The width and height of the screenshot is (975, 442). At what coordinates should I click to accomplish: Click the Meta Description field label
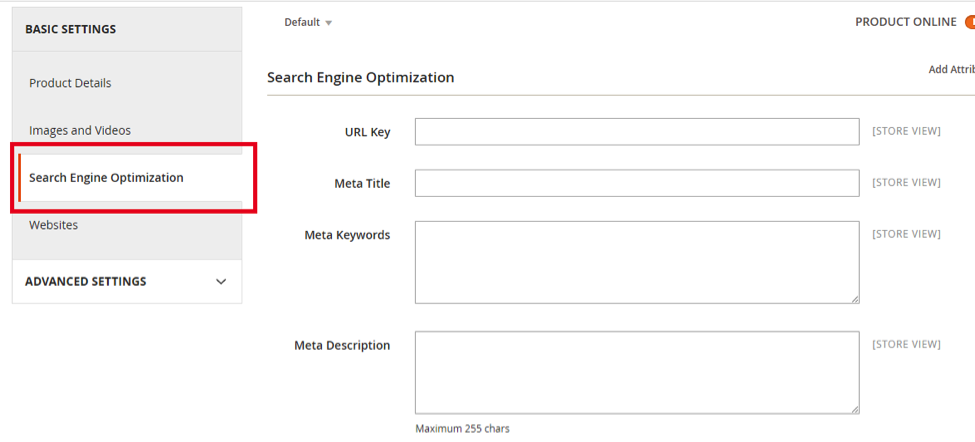pyautogui.click(x=342, y=346)
